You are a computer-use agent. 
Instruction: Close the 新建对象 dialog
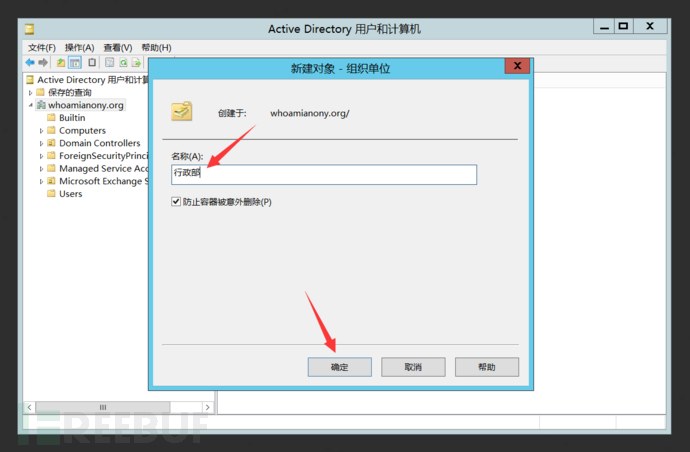point(518,66)
